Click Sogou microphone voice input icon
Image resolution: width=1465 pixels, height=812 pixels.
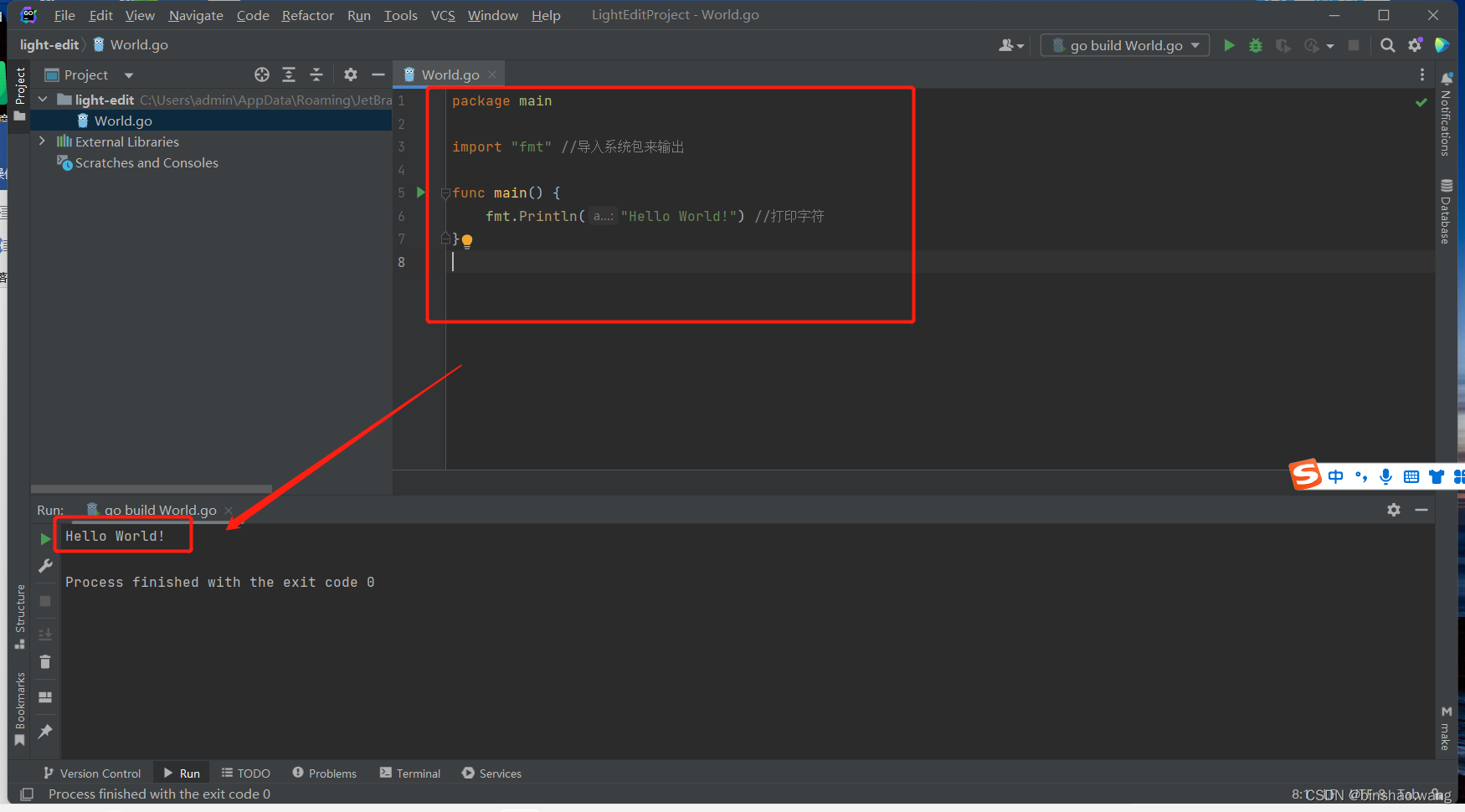tap(1385, 476)
